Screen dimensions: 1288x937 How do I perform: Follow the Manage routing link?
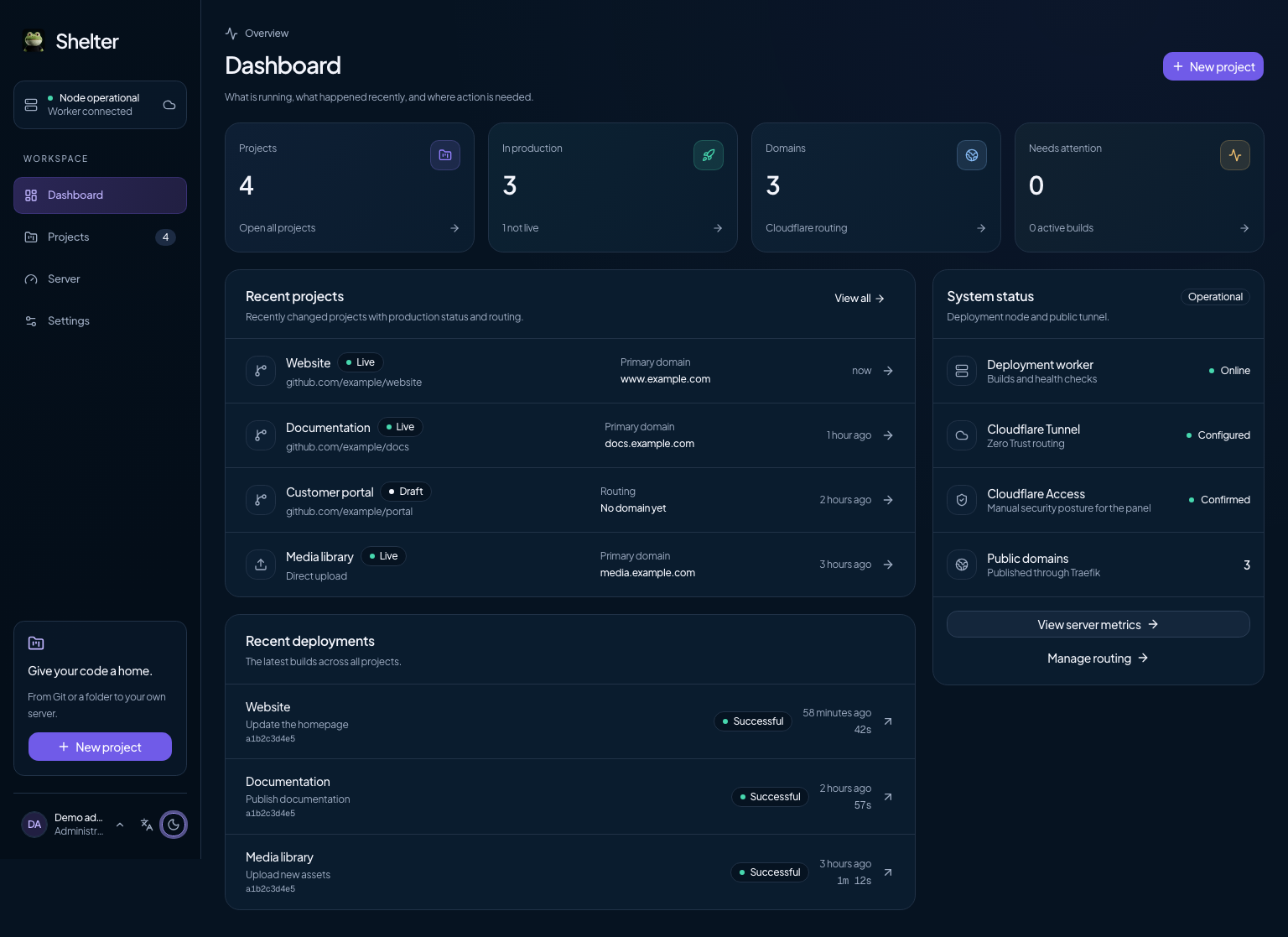[1098, 659]
